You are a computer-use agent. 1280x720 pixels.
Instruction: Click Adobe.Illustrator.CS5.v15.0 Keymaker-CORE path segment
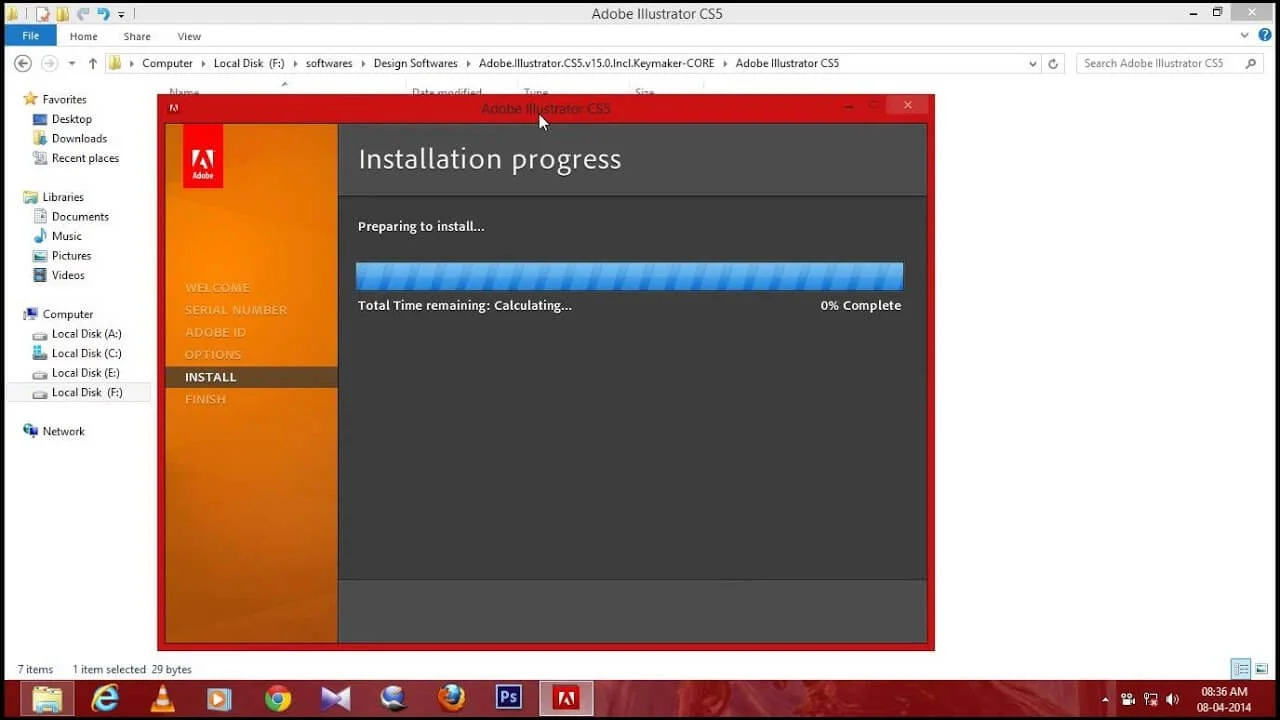click(596, 63)
